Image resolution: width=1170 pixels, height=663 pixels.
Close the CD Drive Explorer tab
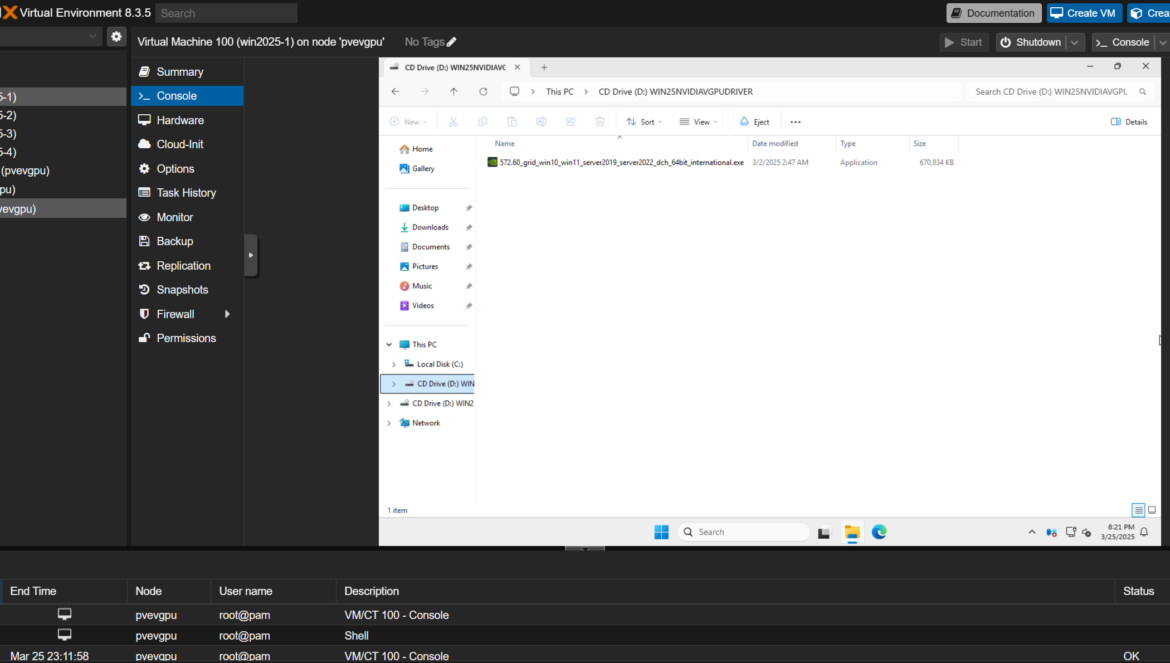517,67
